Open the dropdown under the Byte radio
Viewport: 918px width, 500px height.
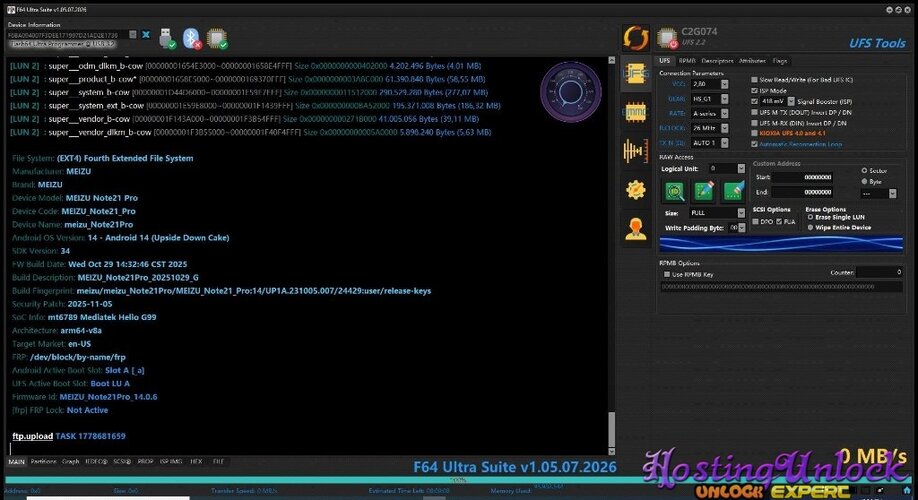892,193
